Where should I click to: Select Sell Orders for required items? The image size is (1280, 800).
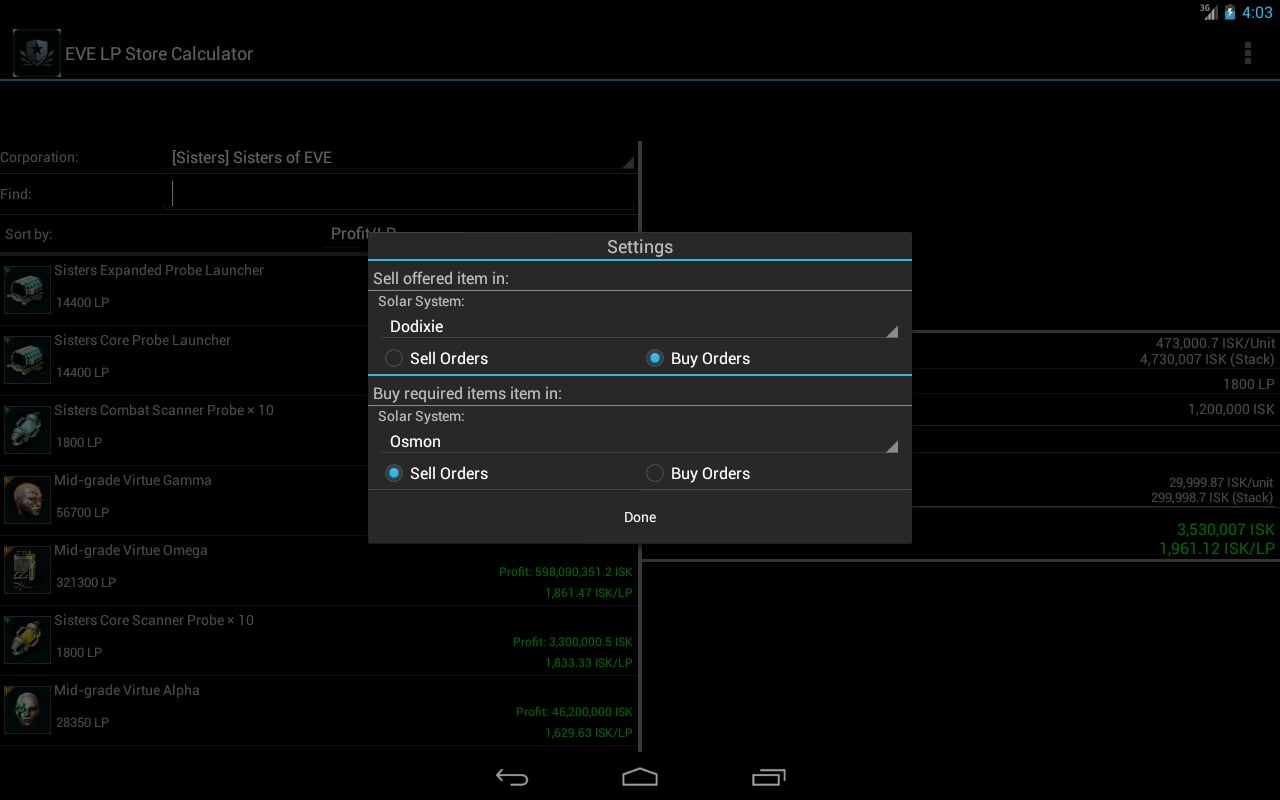[x=437, y=473]
